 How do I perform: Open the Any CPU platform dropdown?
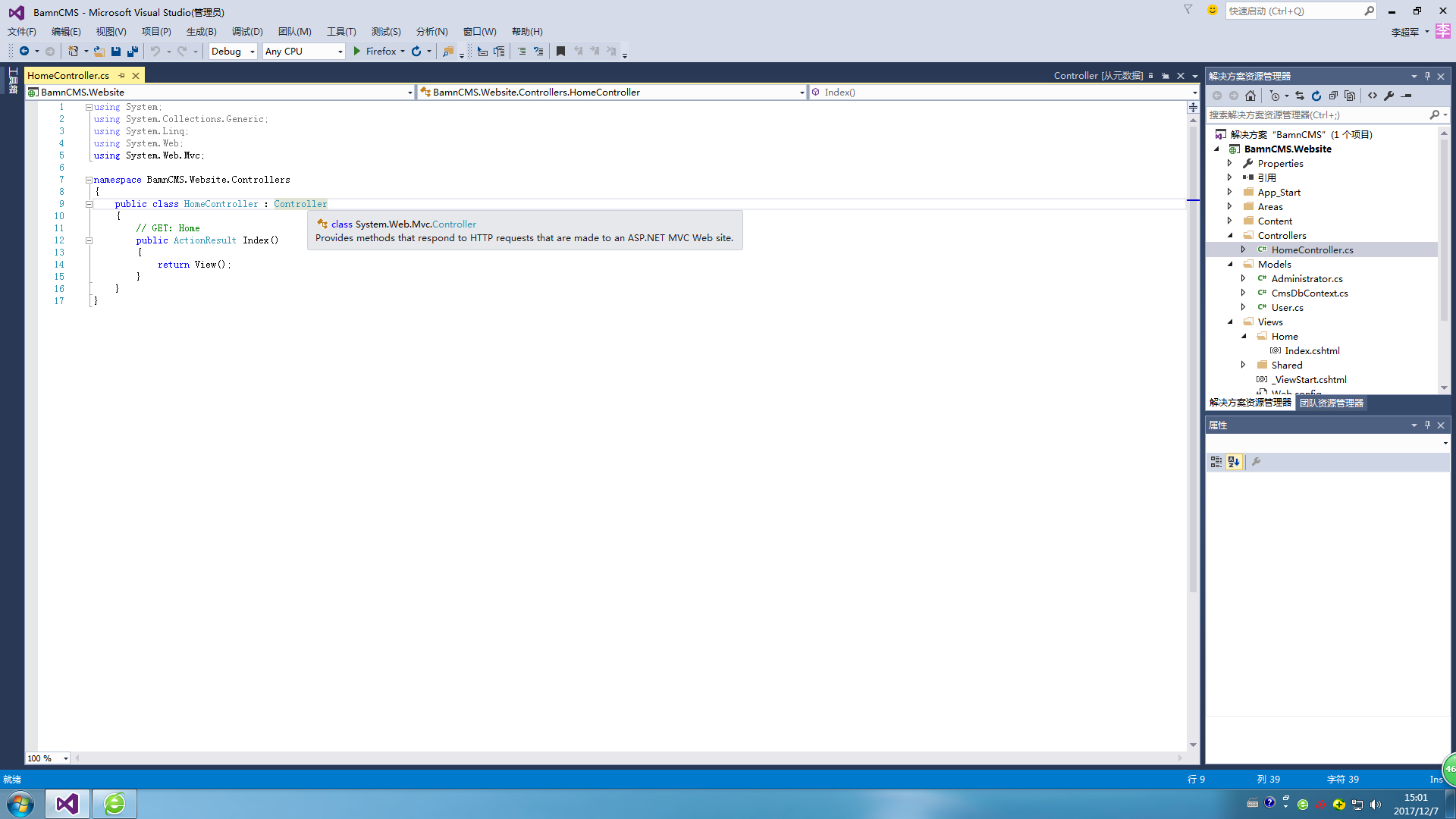340,52
